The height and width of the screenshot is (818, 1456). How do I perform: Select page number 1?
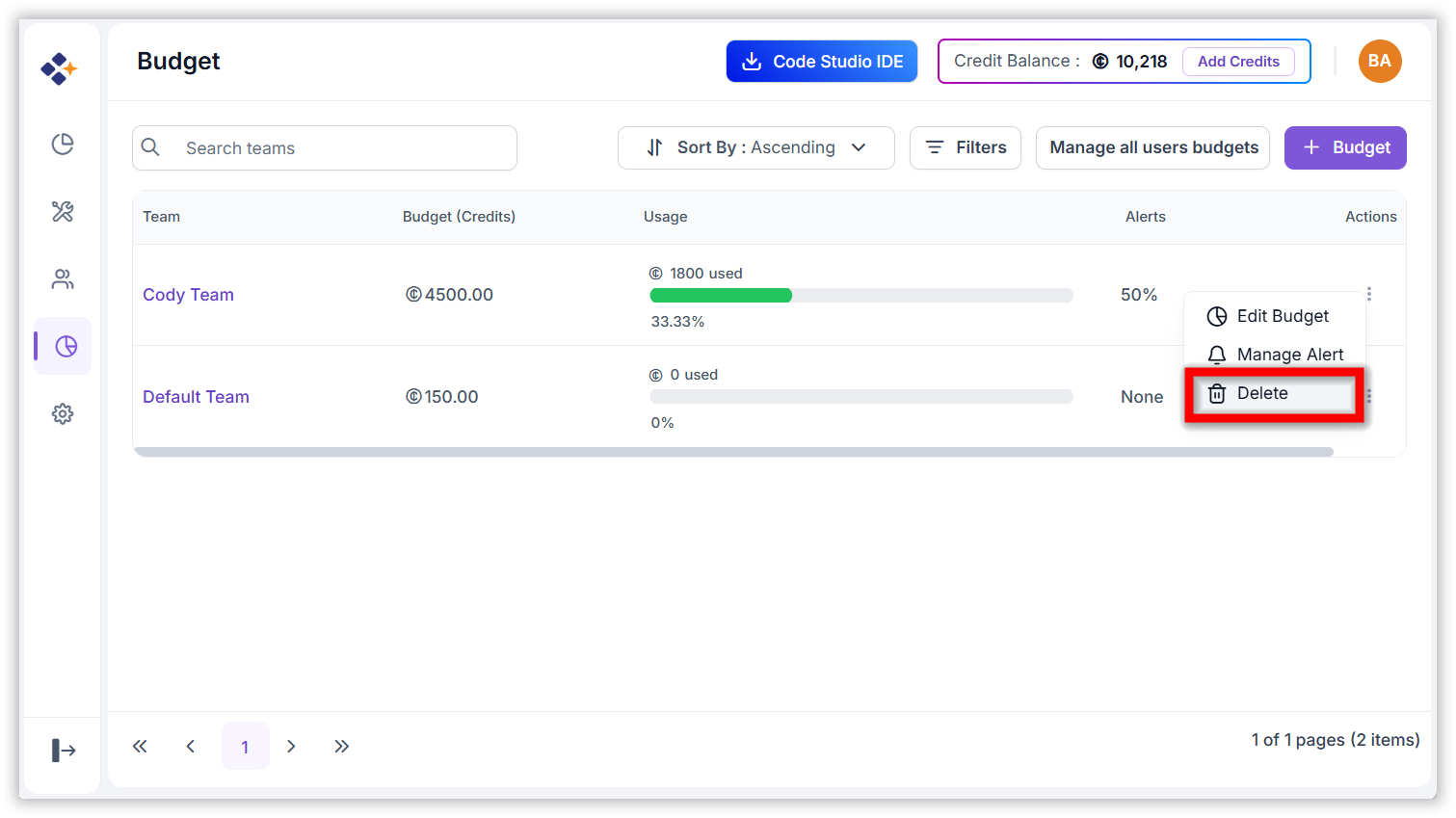(x=245, y=746)
